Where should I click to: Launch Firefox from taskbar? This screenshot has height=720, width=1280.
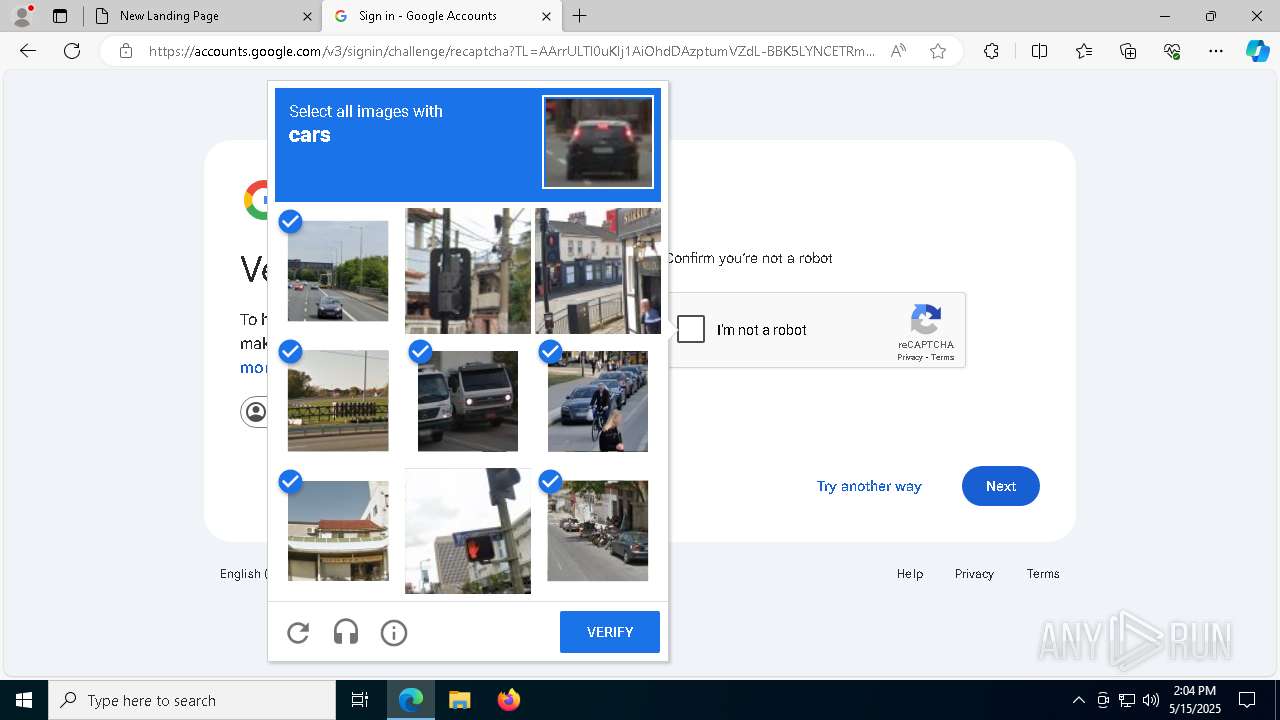[508, 700]
